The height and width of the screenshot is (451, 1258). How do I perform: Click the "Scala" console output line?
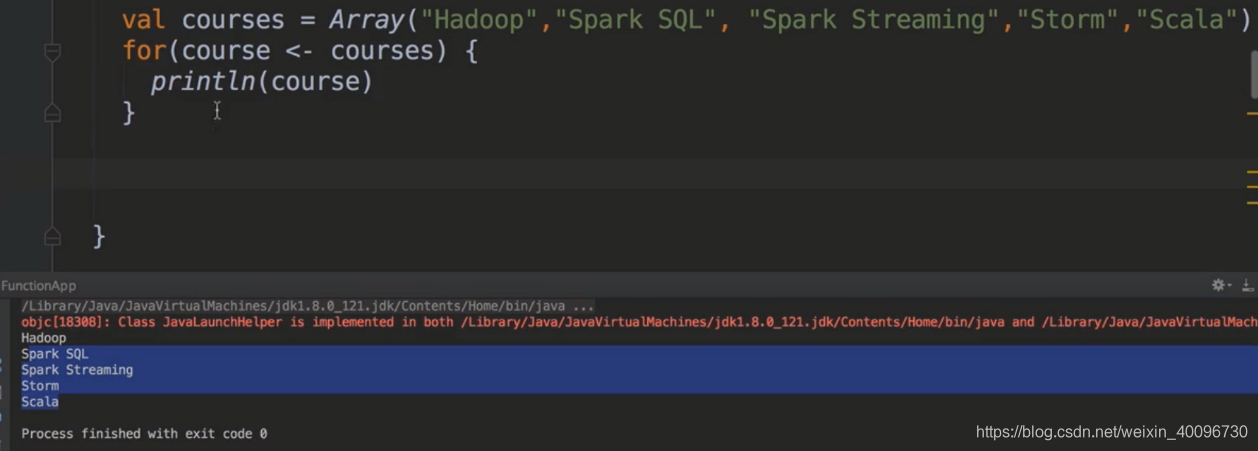(40, 402)
